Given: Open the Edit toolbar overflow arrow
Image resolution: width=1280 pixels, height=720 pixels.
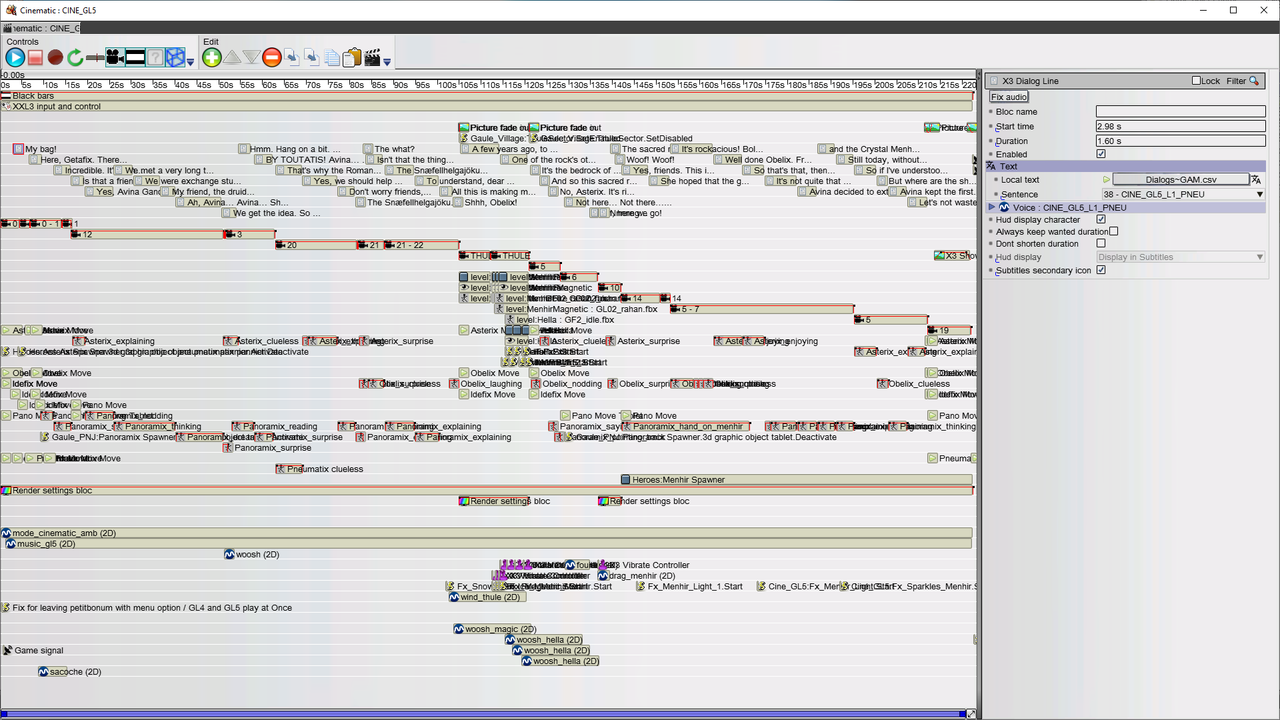Looking at the screenshot, I should click(x=387, y=62).
